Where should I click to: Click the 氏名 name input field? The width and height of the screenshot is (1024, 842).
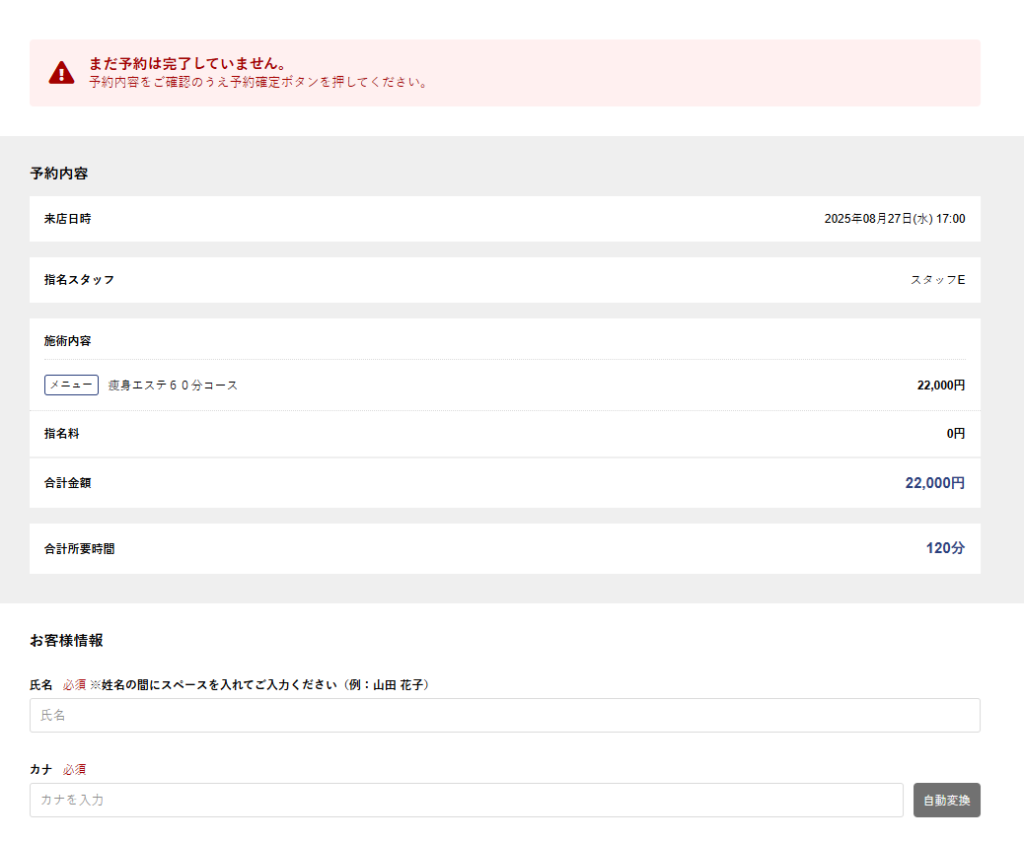pos(504,715)
